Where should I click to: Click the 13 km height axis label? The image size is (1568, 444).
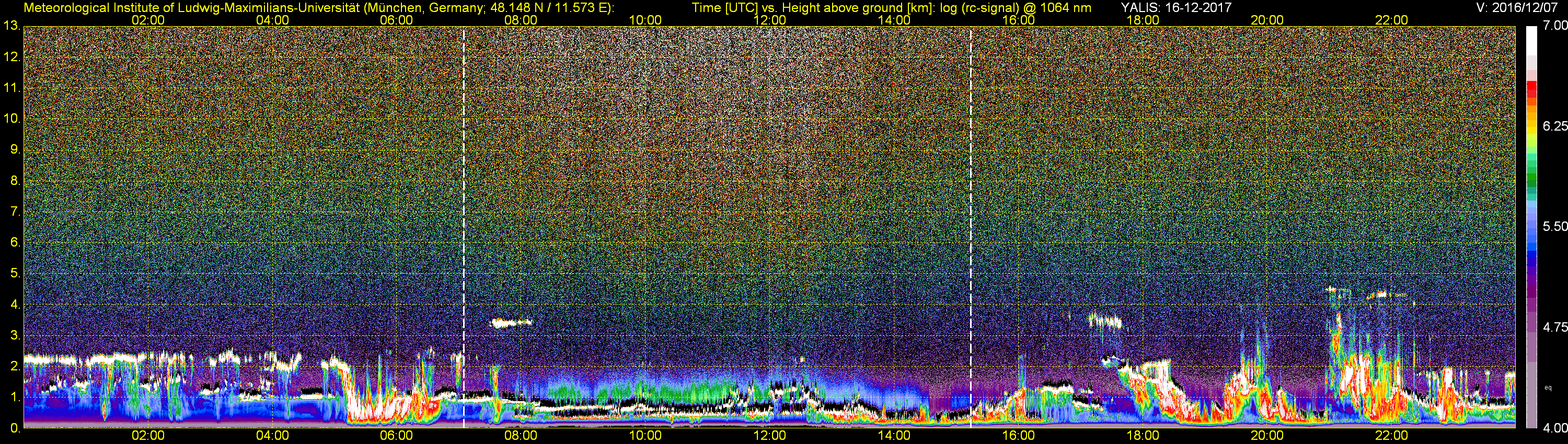point(11,26)
